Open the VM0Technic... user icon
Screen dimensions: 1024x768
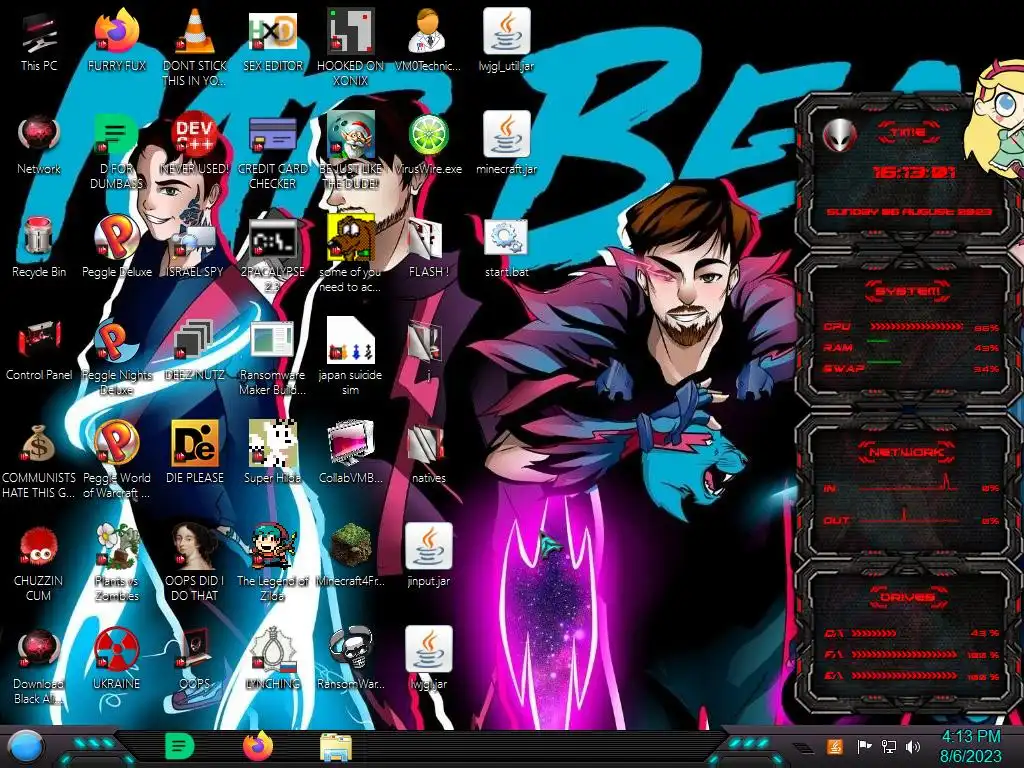[x=428, y=42]
